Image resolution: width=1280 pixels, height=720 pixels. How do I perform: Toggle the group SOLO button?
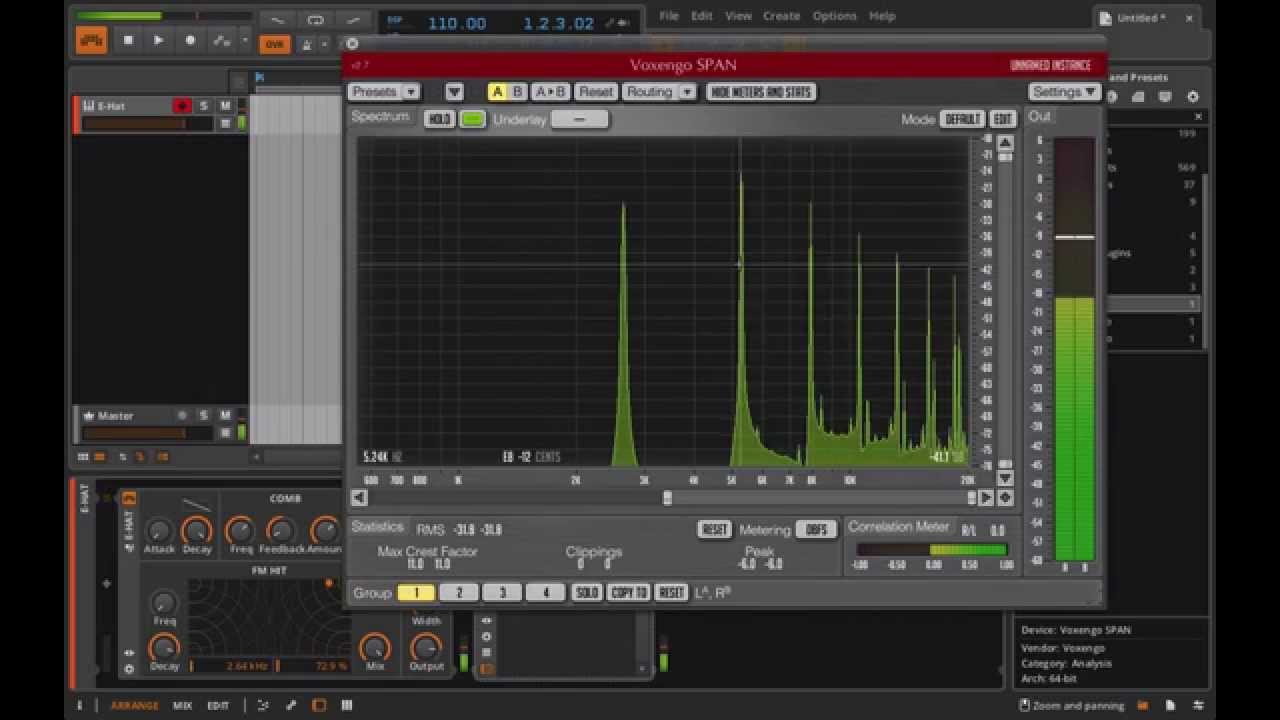(587, 593)
